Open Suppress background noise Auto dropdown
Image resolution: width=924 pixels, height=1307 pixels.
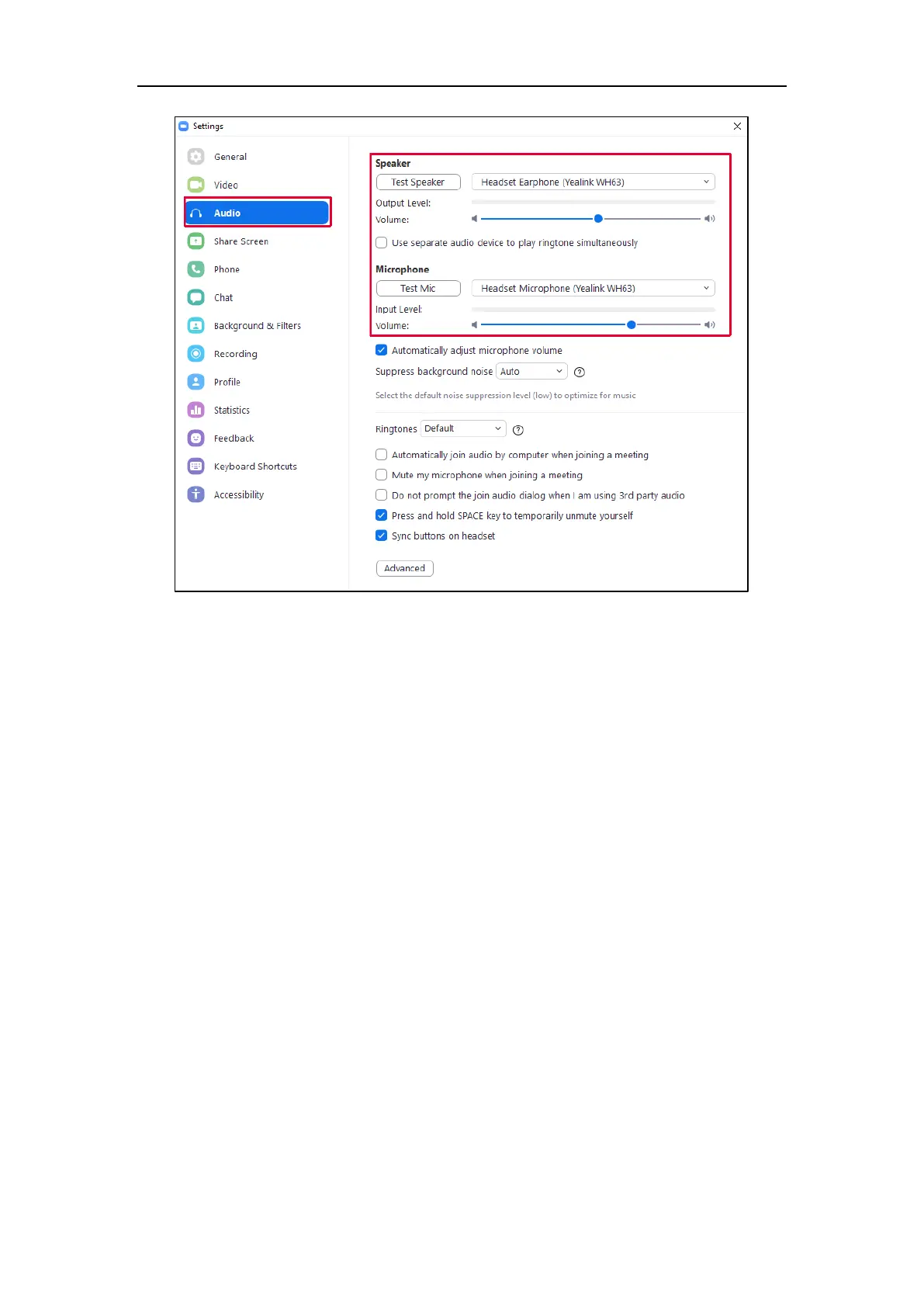click(531, 372)
